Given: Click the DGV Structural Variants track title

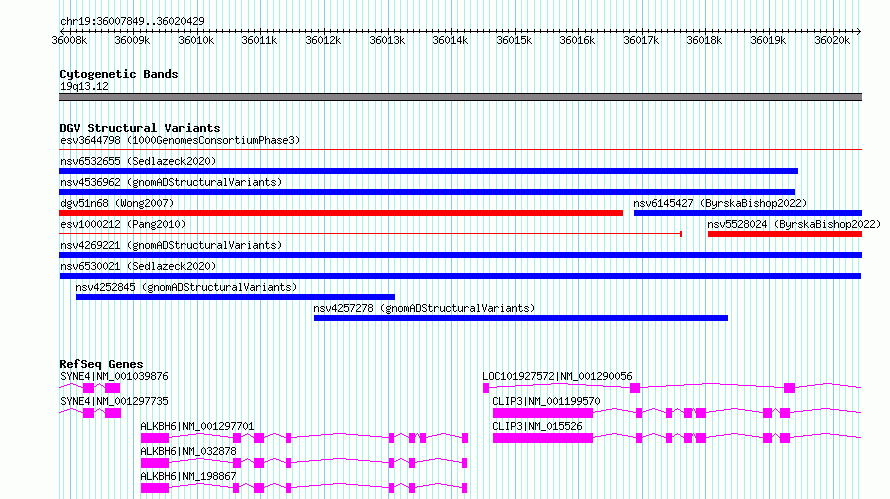Looking at the screenshot, I should click(x=140, y=128).
